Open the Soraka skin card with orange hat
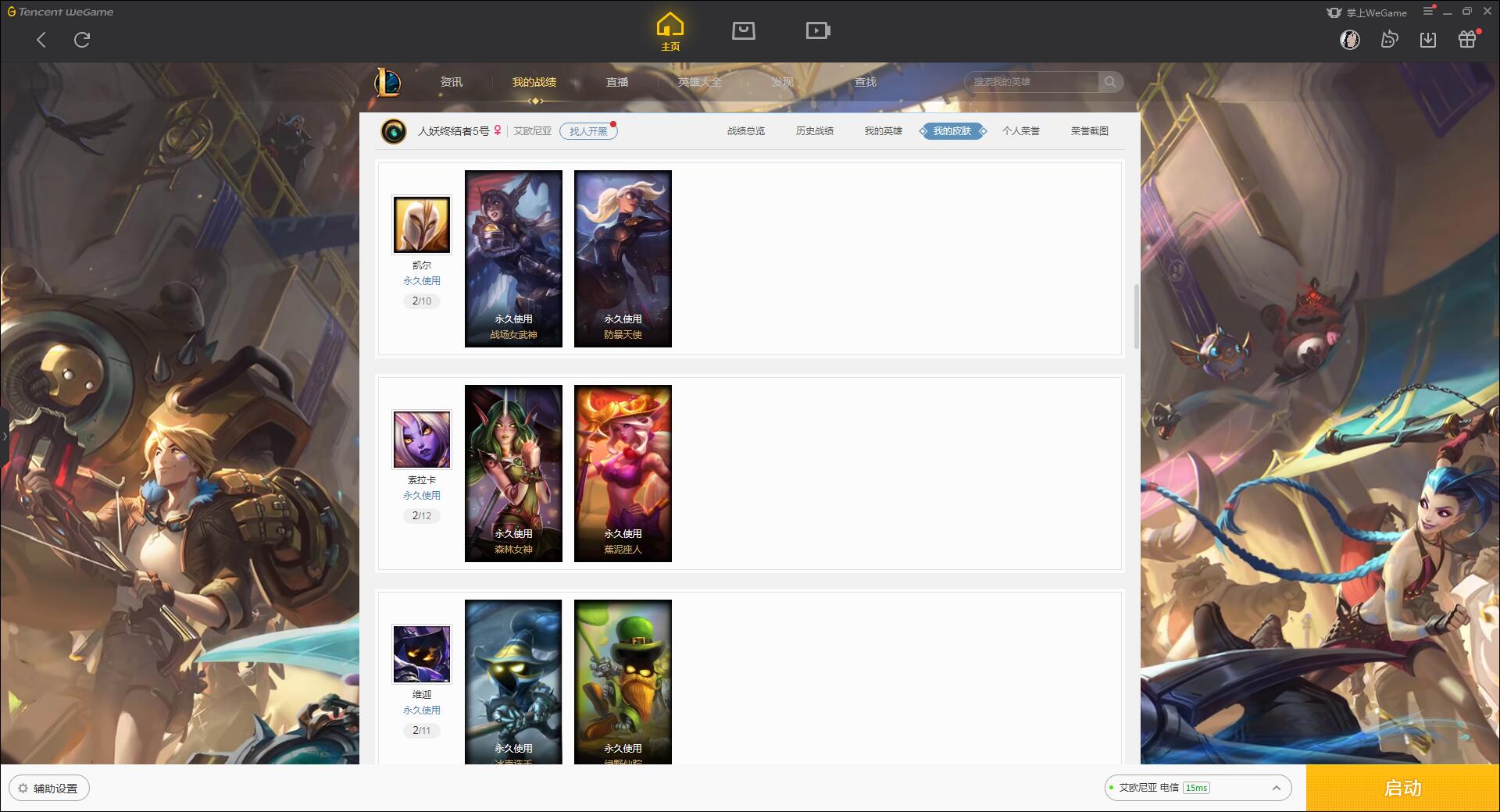This screenshot has height=812, width=1500. point(623,473)
